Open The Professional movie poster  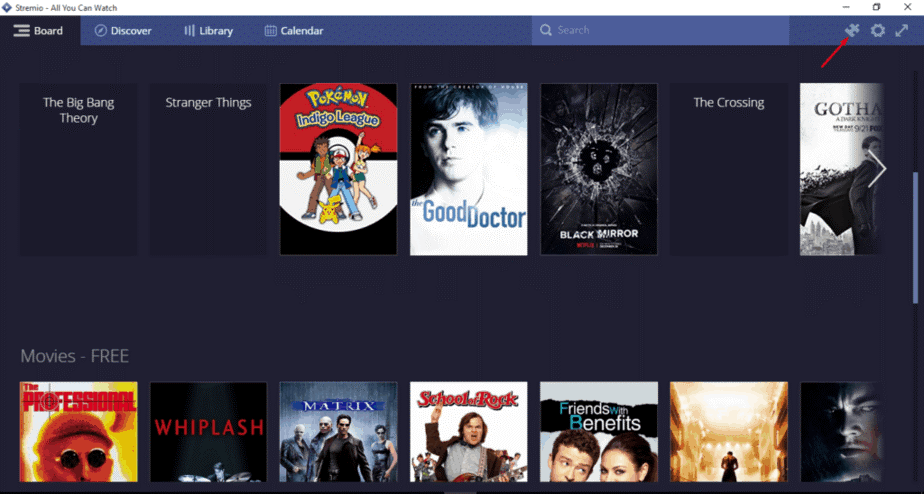tap(78, 432)
